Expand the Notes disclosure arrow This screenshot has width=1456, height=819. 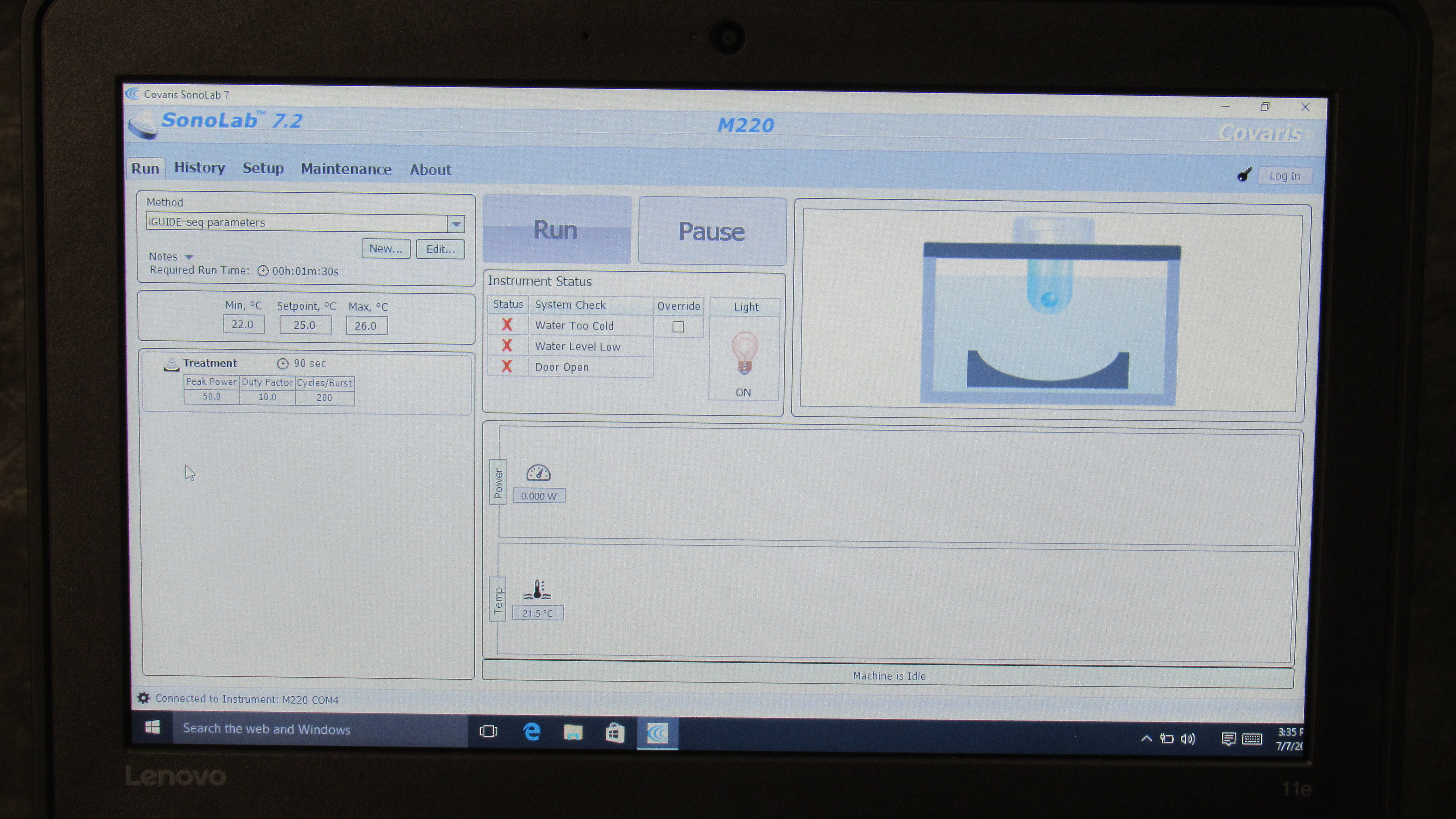(189, 257)
